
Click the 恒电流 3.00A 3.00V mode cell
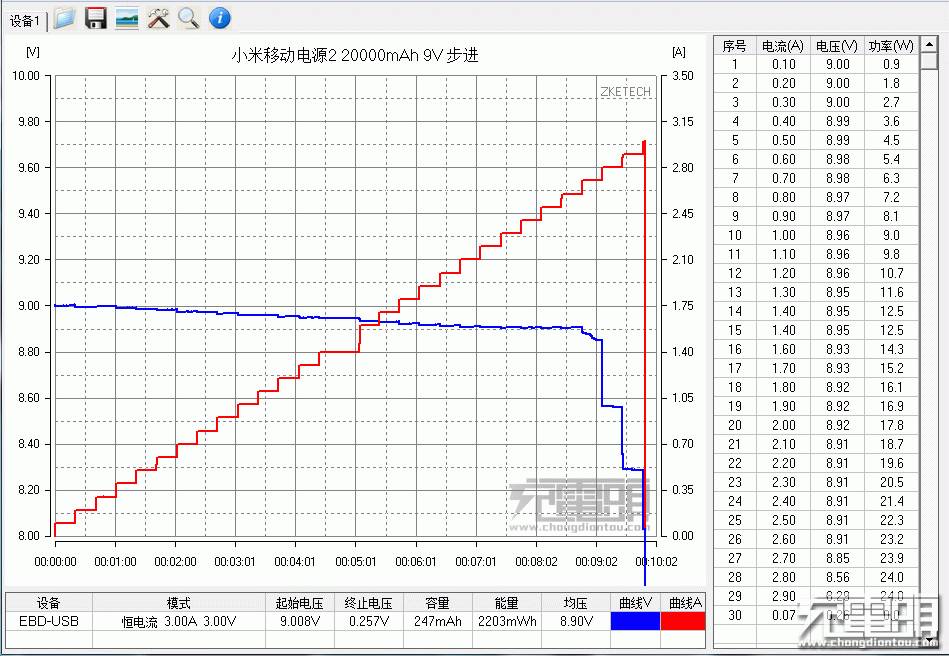point(179,622)
